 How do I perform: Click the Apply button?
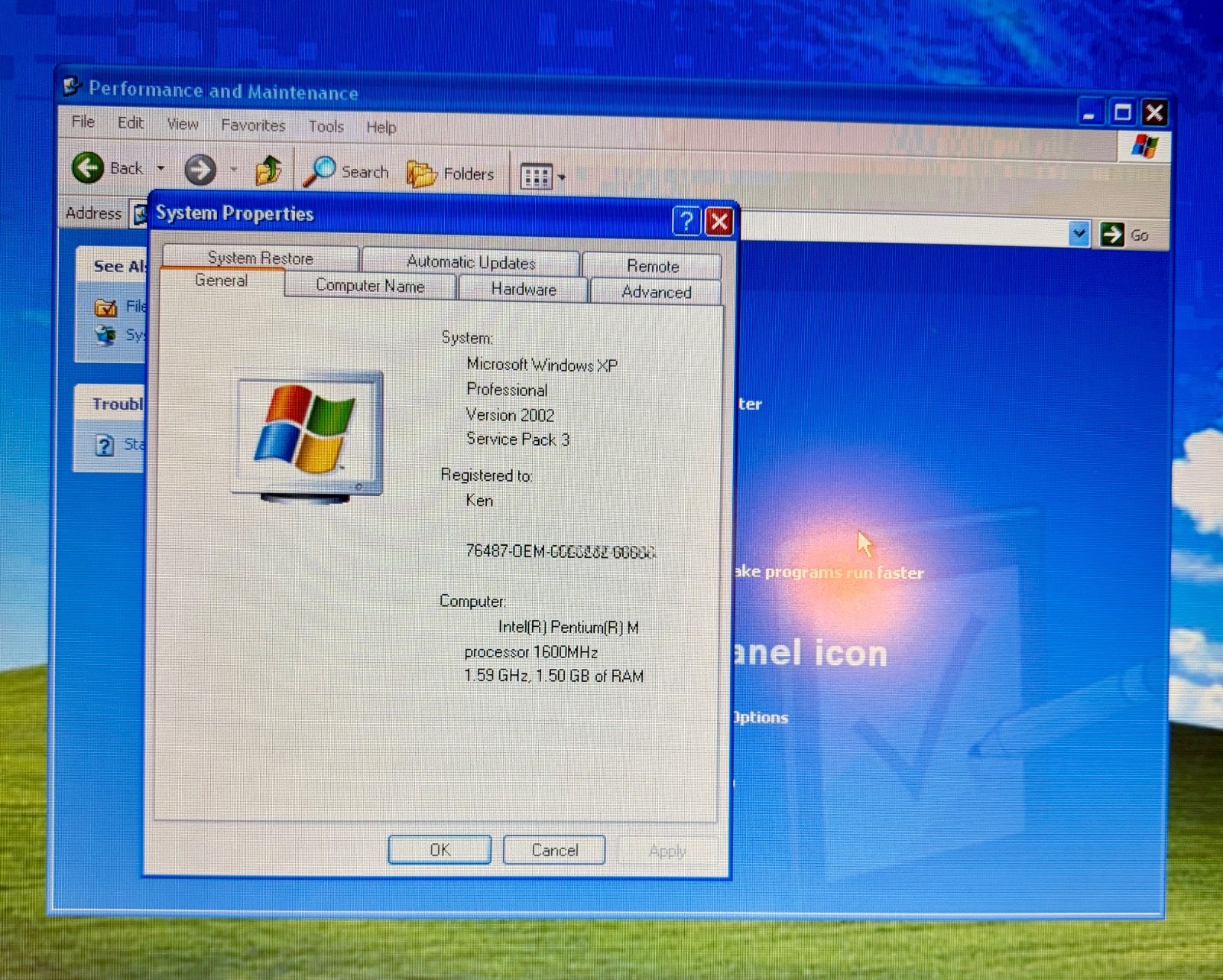[x=667, y=852]
